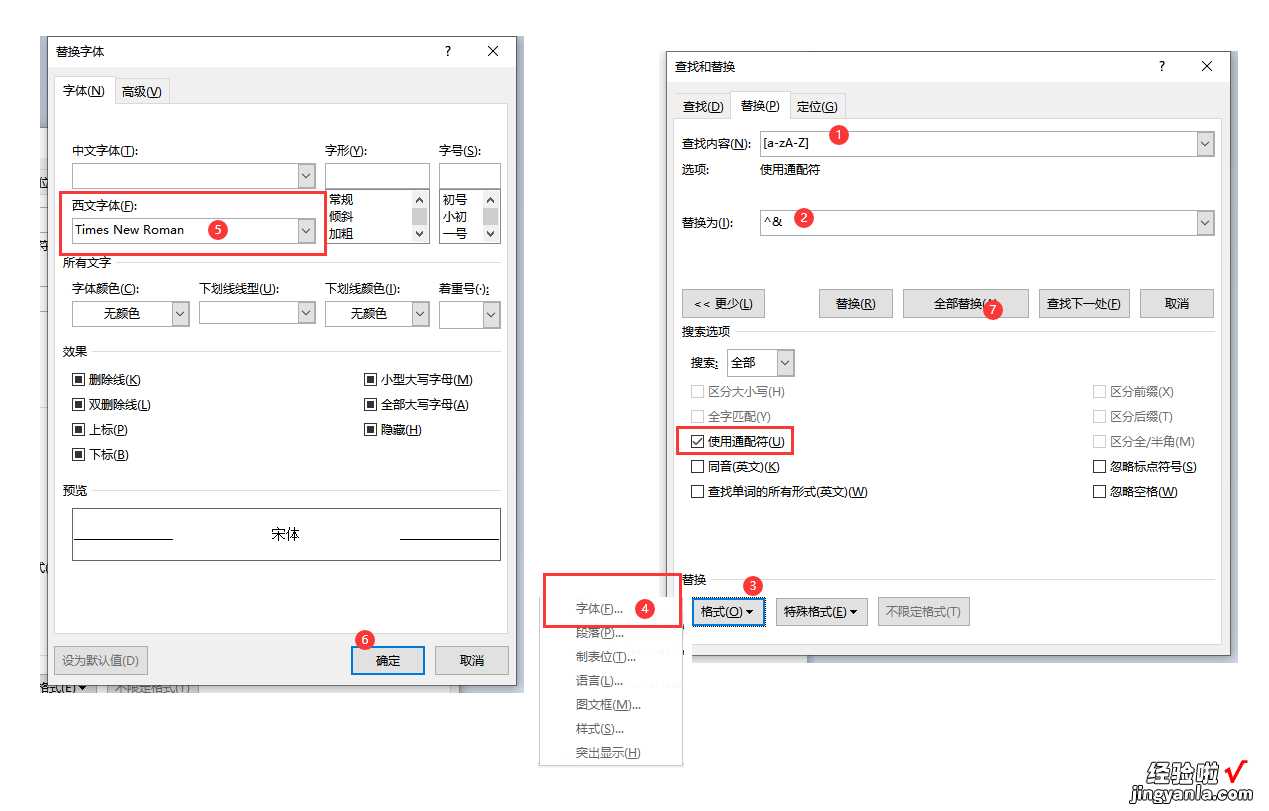Open the 搜索 全部 direction dropdown

tap(786, 363)
